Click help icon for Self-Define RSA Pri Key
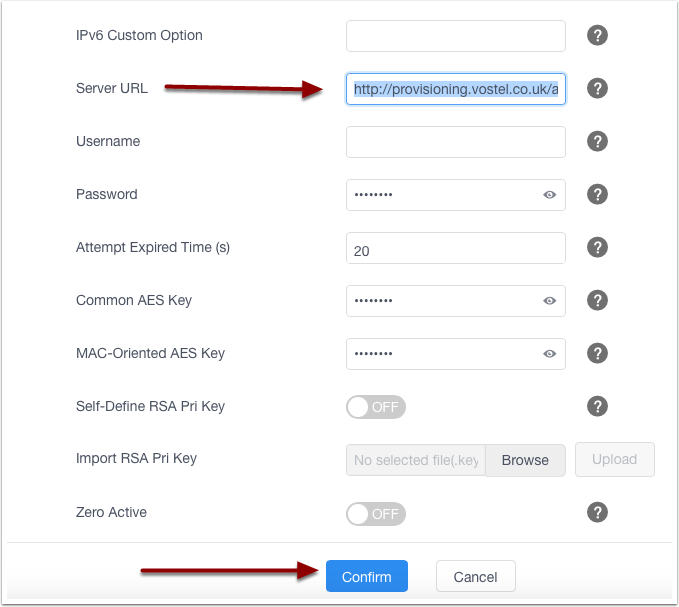 click(x=597, y=406)
